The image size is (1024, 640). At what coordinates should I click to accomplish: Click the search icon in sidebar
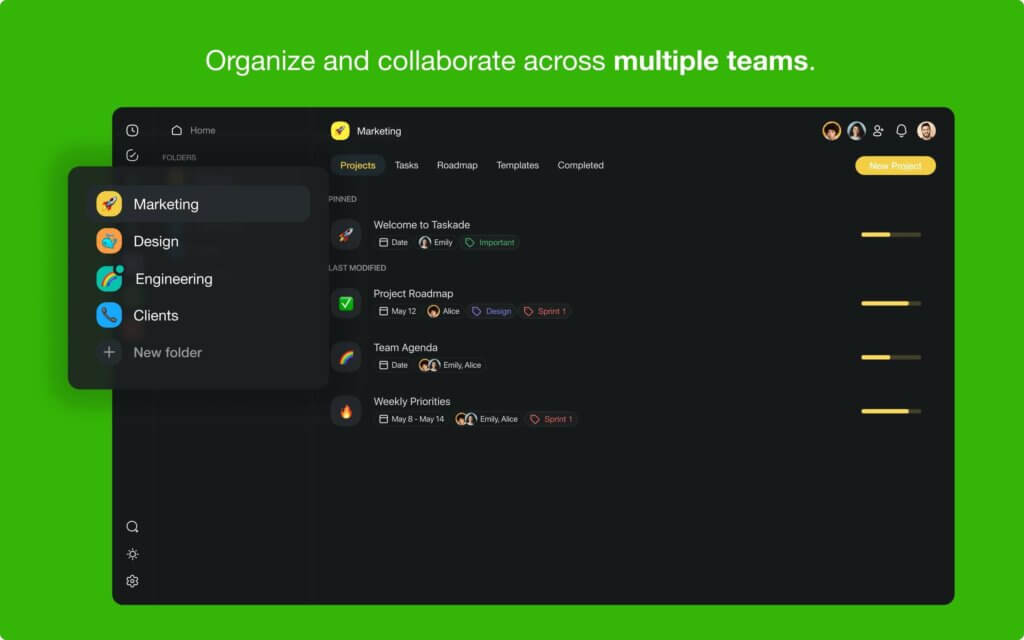(x=132, y=527)
